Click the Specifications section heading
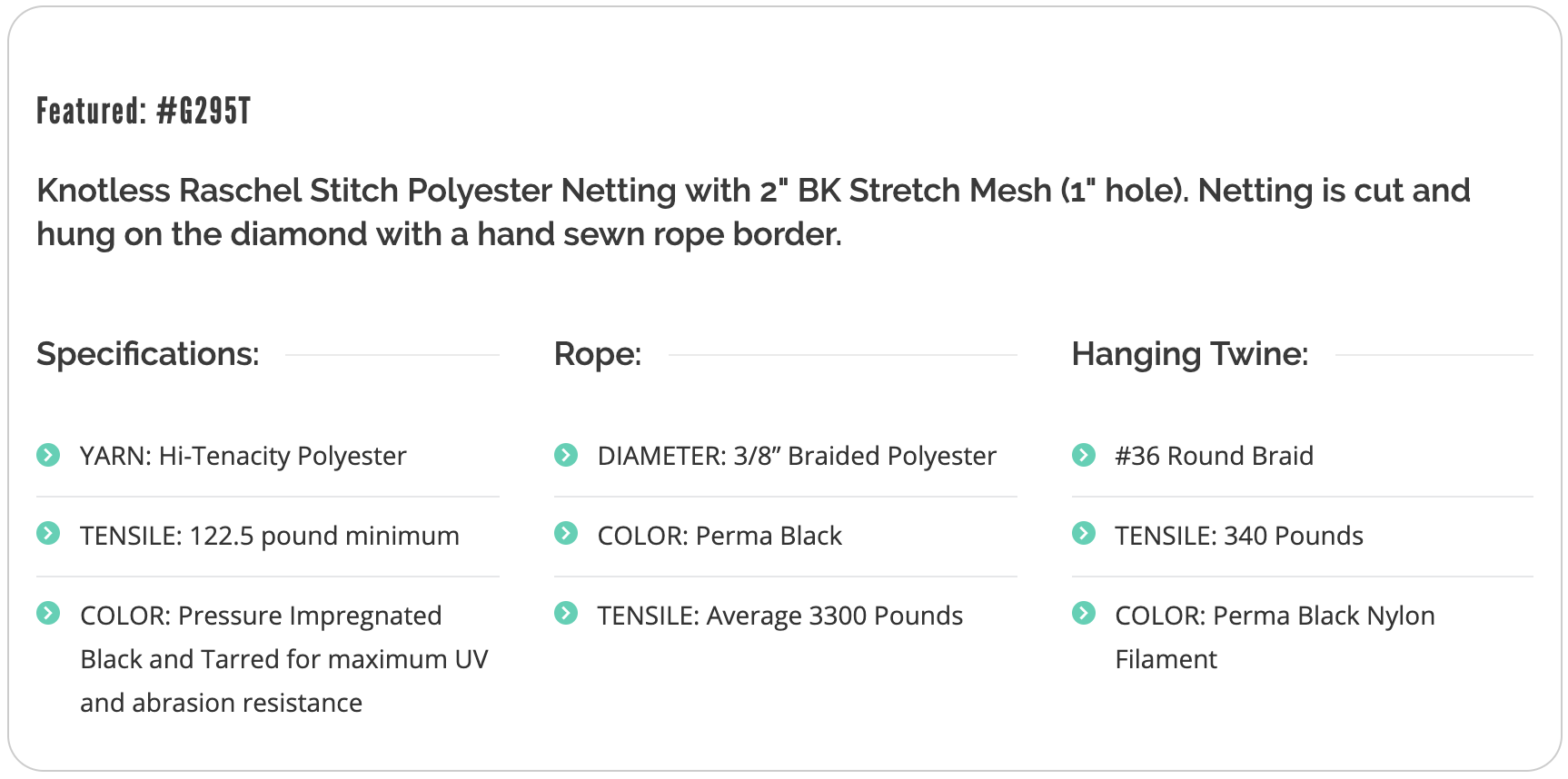 [x=148, y=354]
